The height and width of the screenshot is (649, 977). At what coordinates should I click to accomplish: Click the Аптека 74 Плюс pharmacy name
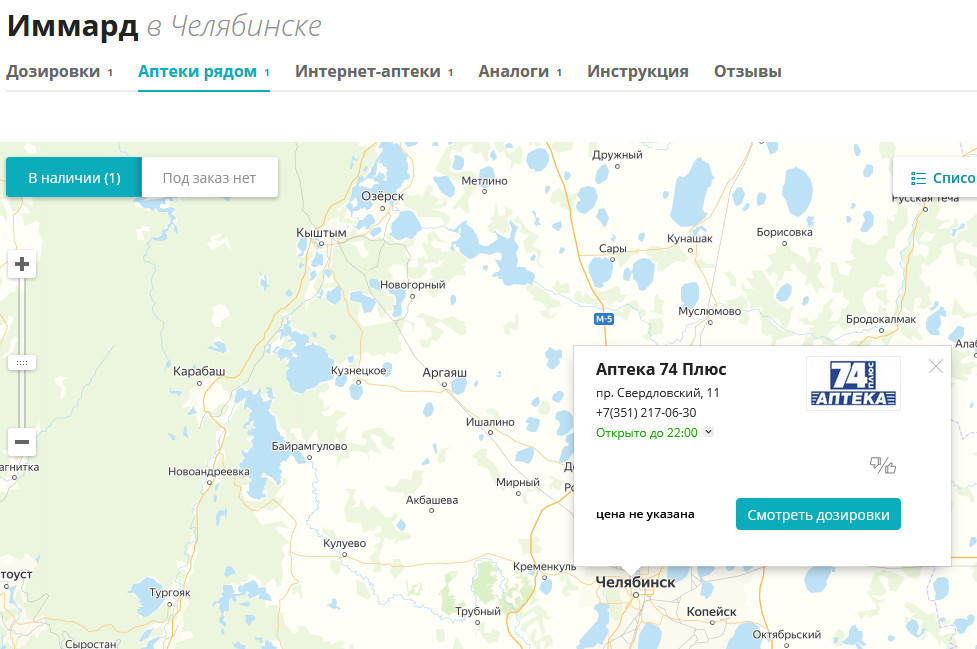coord(661,369)
